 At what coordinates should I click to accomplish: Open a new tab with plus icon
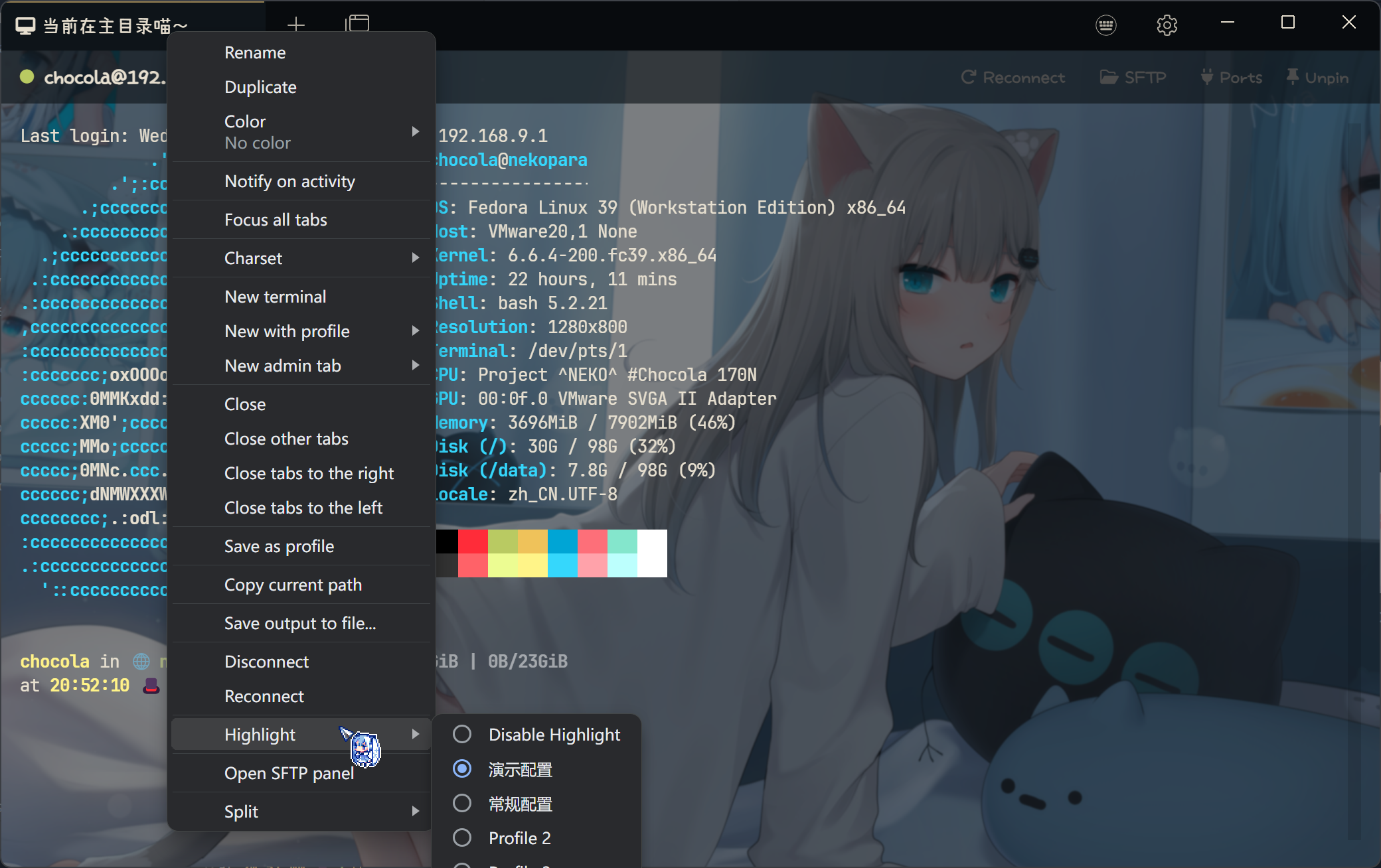coord(296,25)
